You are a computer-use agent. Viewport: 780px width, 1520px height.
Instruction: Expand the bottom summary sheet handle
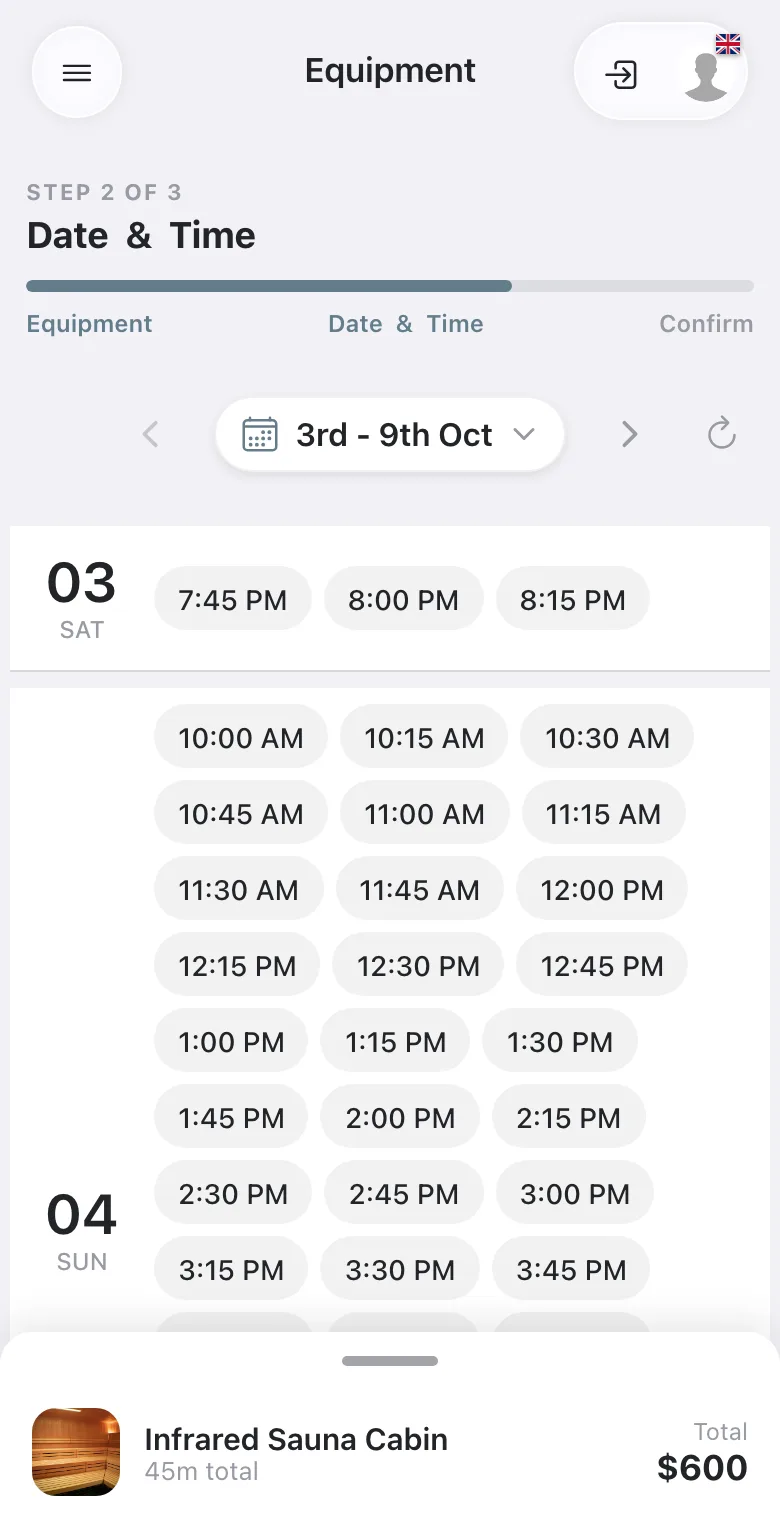click(390, 1361)
